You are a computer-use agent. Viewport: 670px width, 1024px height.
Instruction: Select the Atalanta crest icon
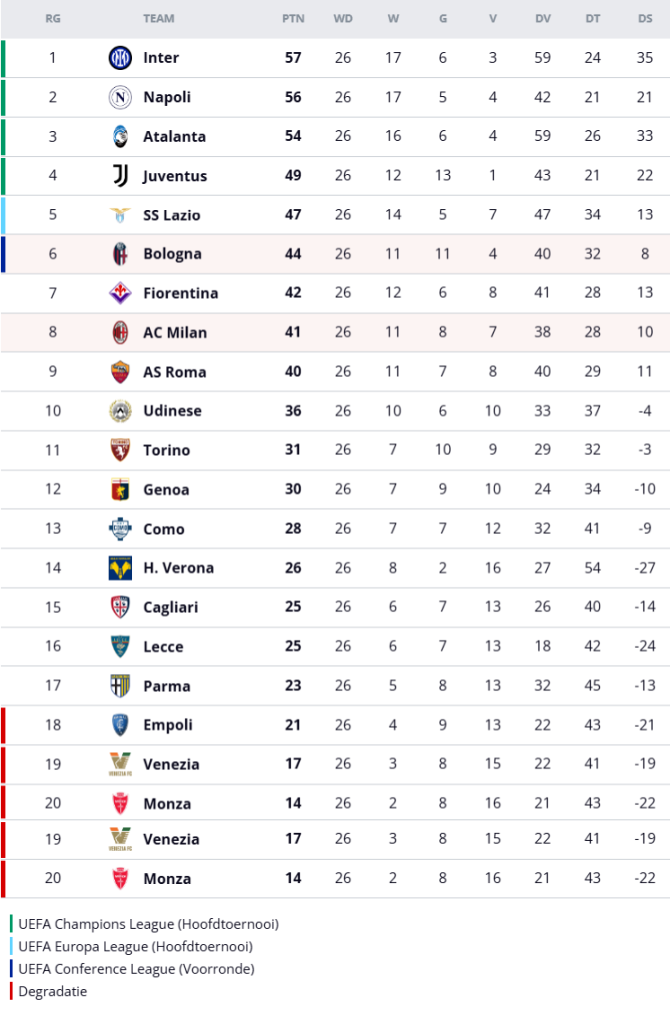coord(120,137)
